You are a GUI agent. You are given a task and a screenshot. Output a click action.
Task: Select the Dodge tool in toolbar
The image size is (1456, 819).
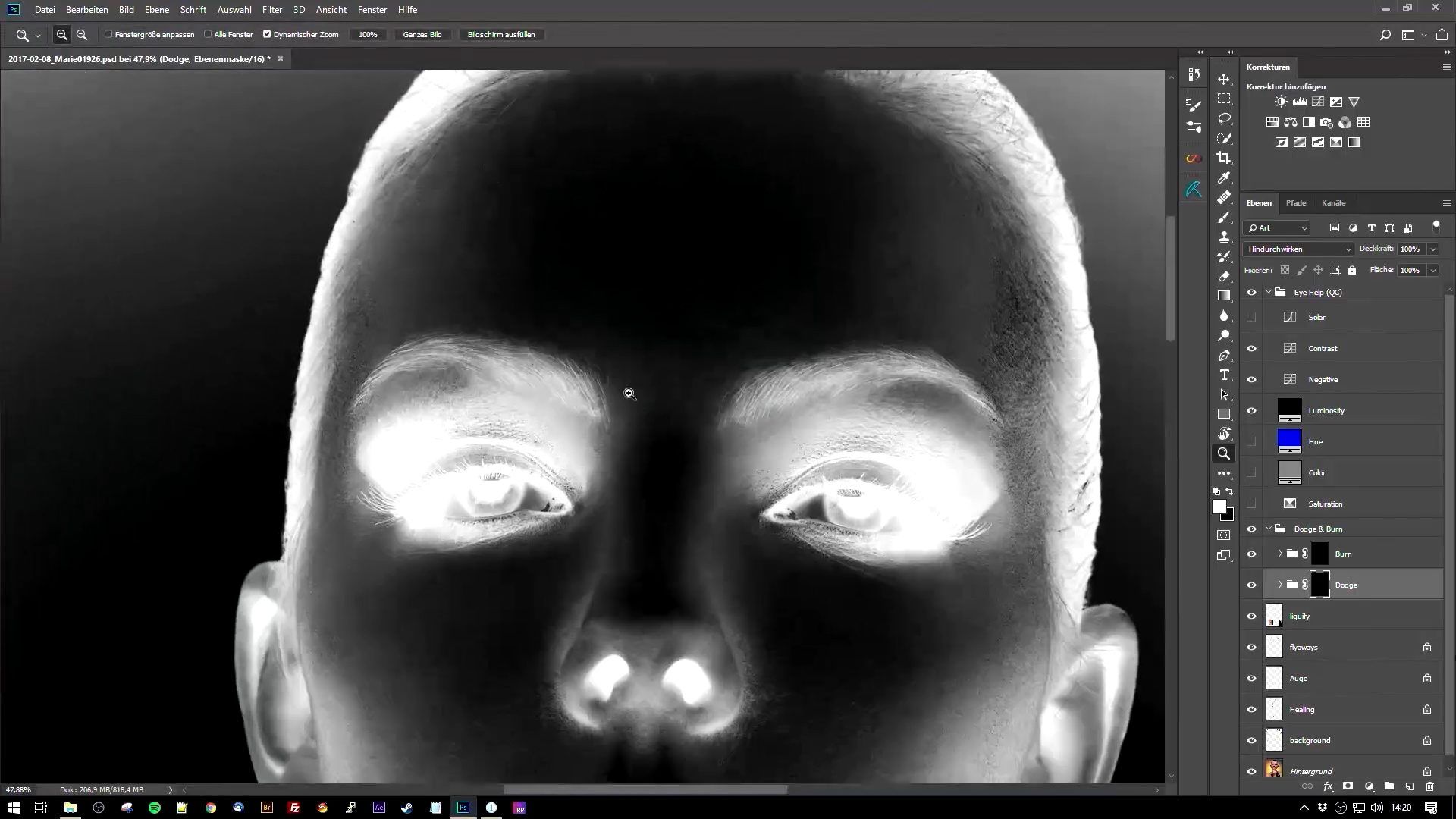pos(1224,335)
